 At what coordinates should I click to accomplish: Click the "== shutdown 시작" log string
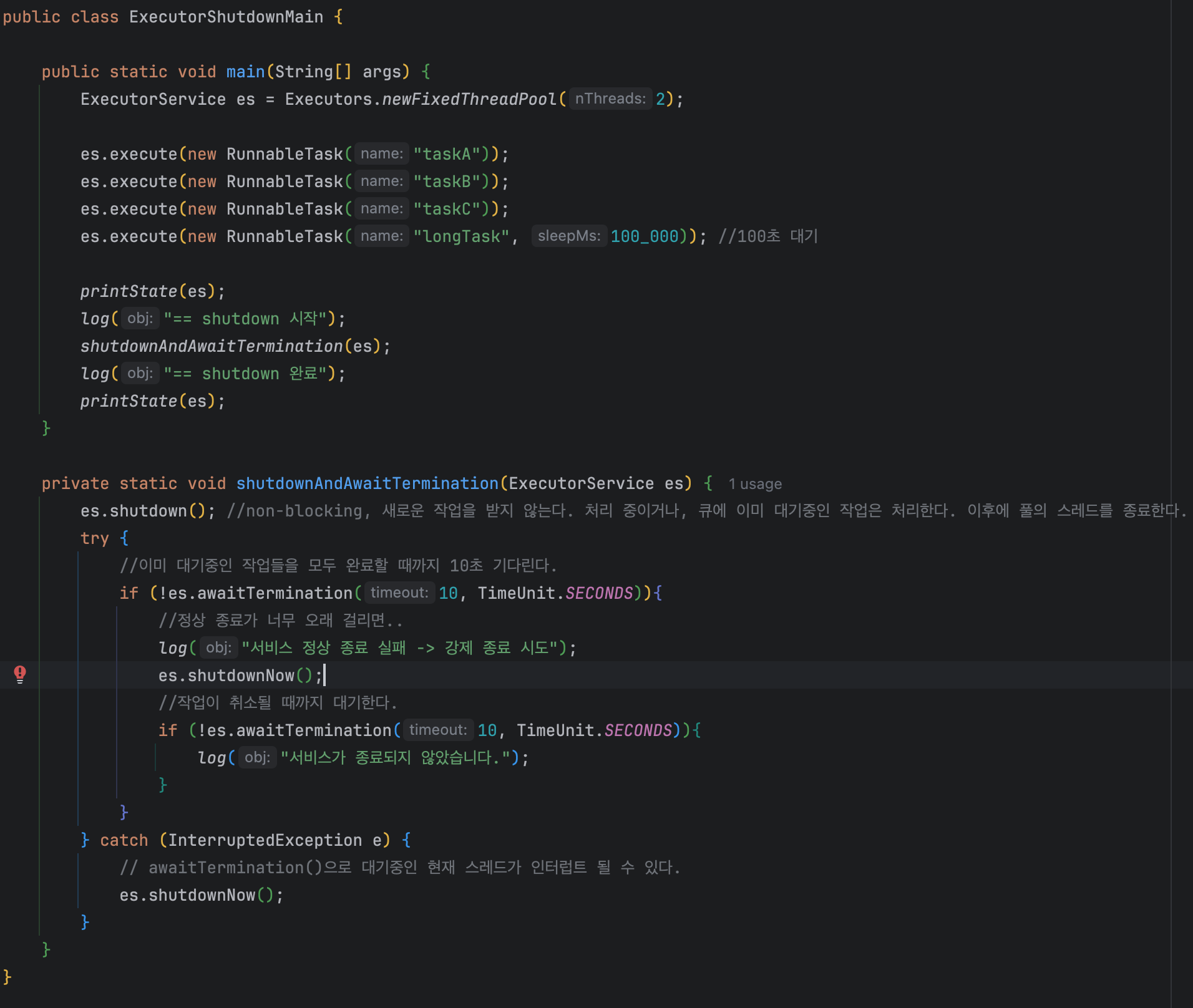[245, 319]
